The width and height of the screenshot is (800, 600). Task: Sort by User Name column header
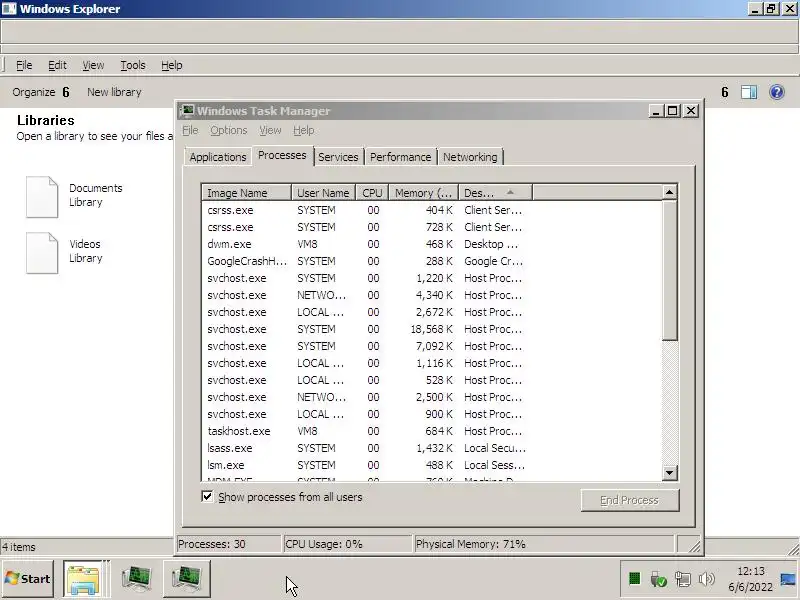click(323, 193)
